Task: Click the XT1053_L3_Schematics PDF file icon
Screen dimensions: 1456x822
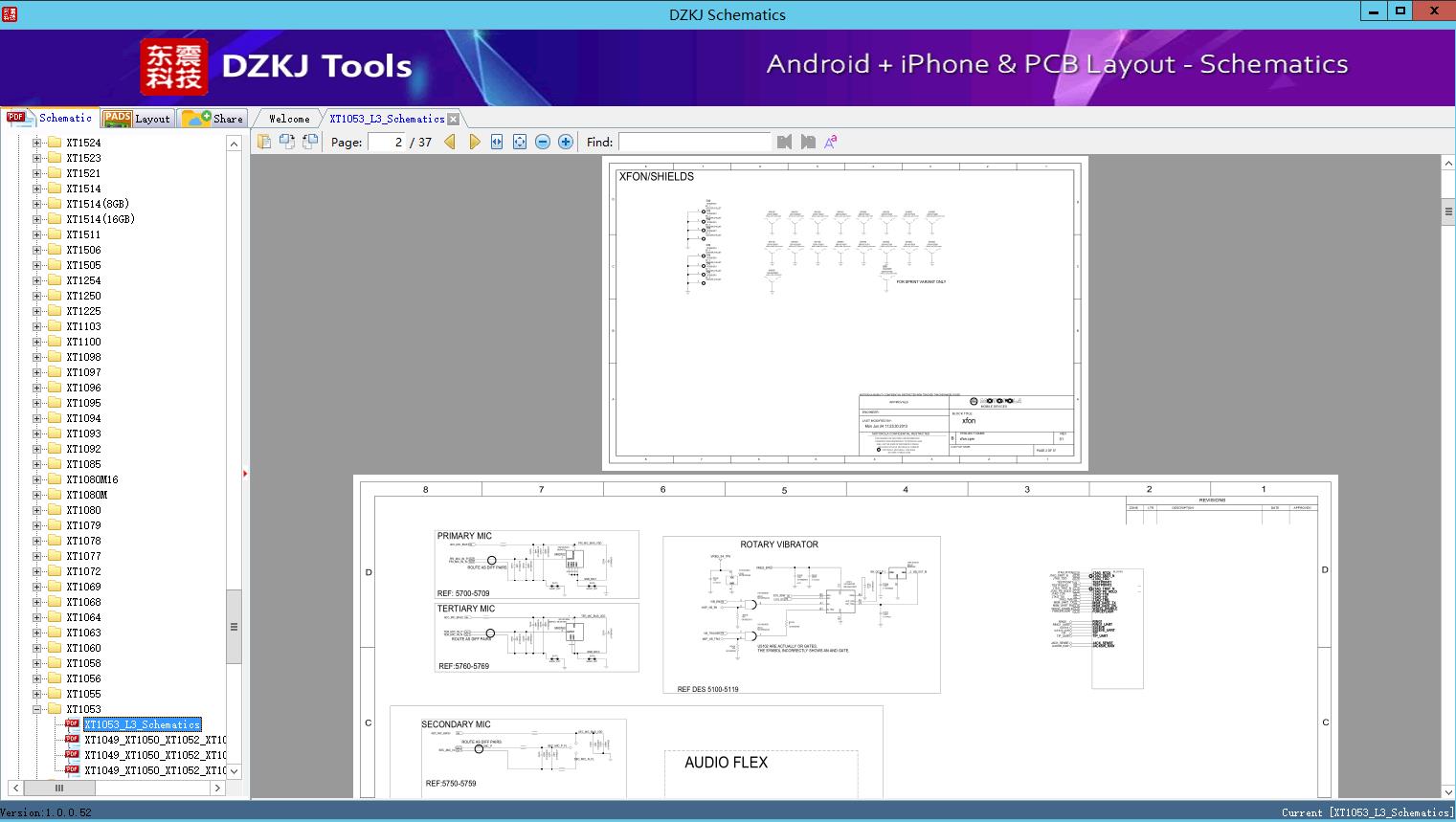Action: [x=72, y=724]
